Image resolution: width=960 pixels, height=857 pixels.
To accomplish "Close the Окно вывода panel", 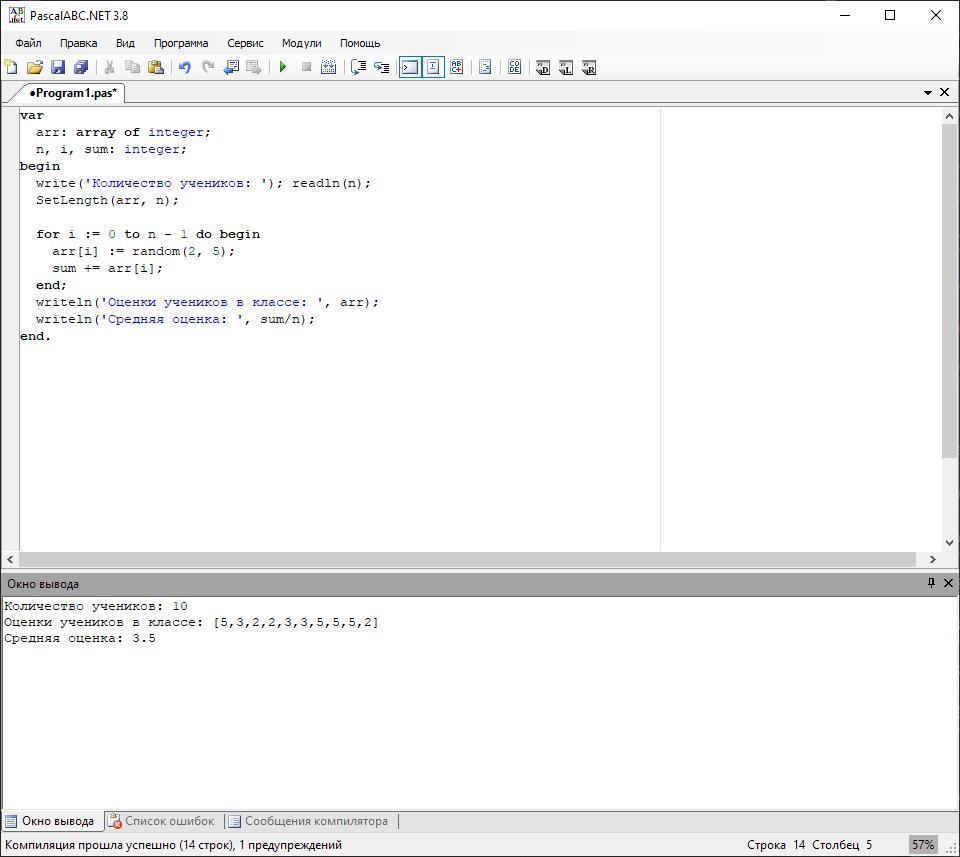I will point(948,583).
